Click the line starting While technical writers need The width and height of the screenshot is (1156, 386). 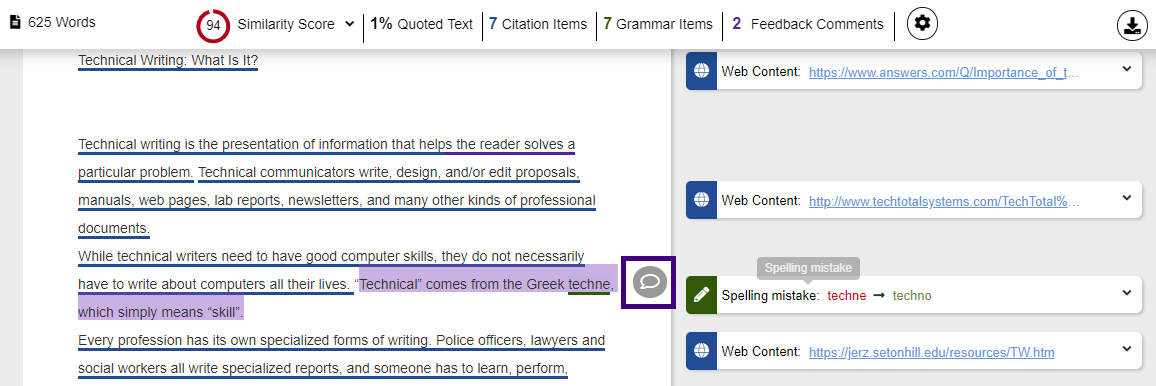click(x=331, y=256)
